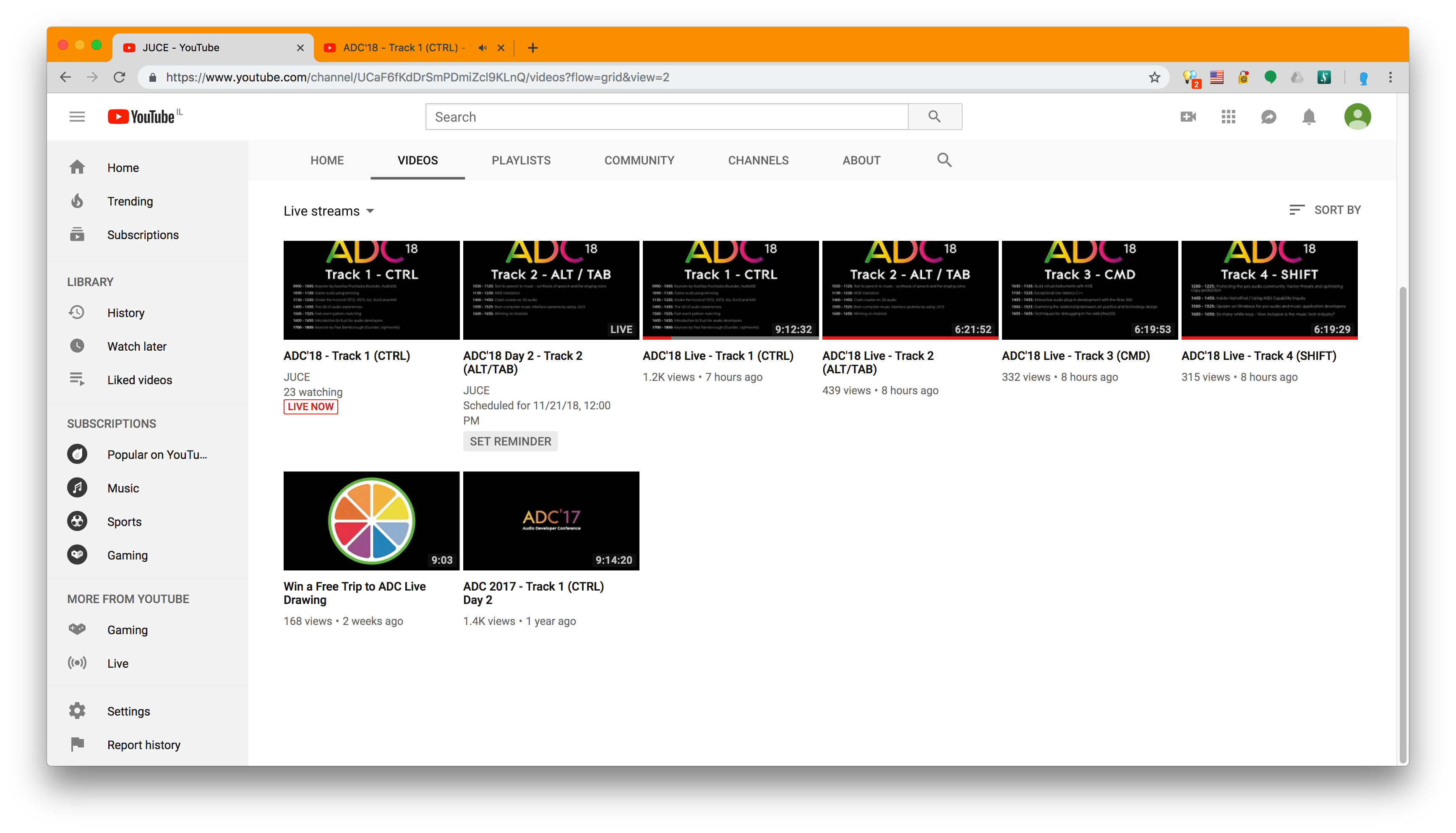Open the YouTube hamburger guide menu
The image size is (1456, 833).
coord(77,117)
